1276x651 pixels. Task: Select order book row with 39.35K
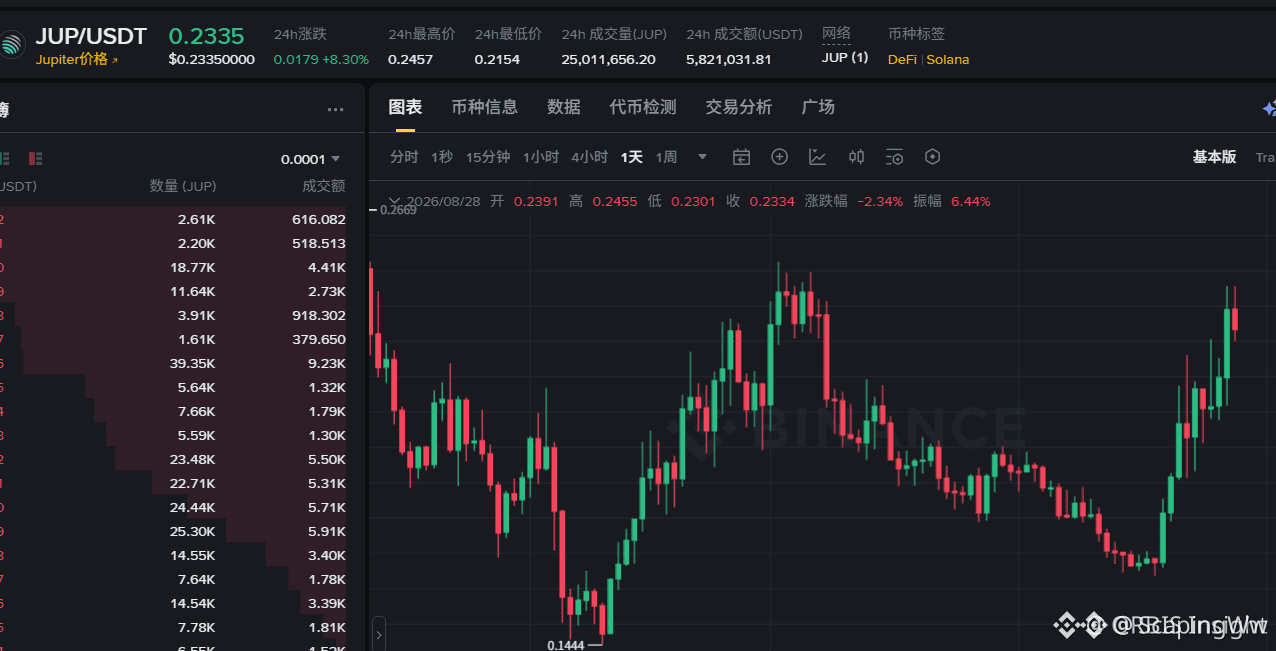[x=173, y=363]
